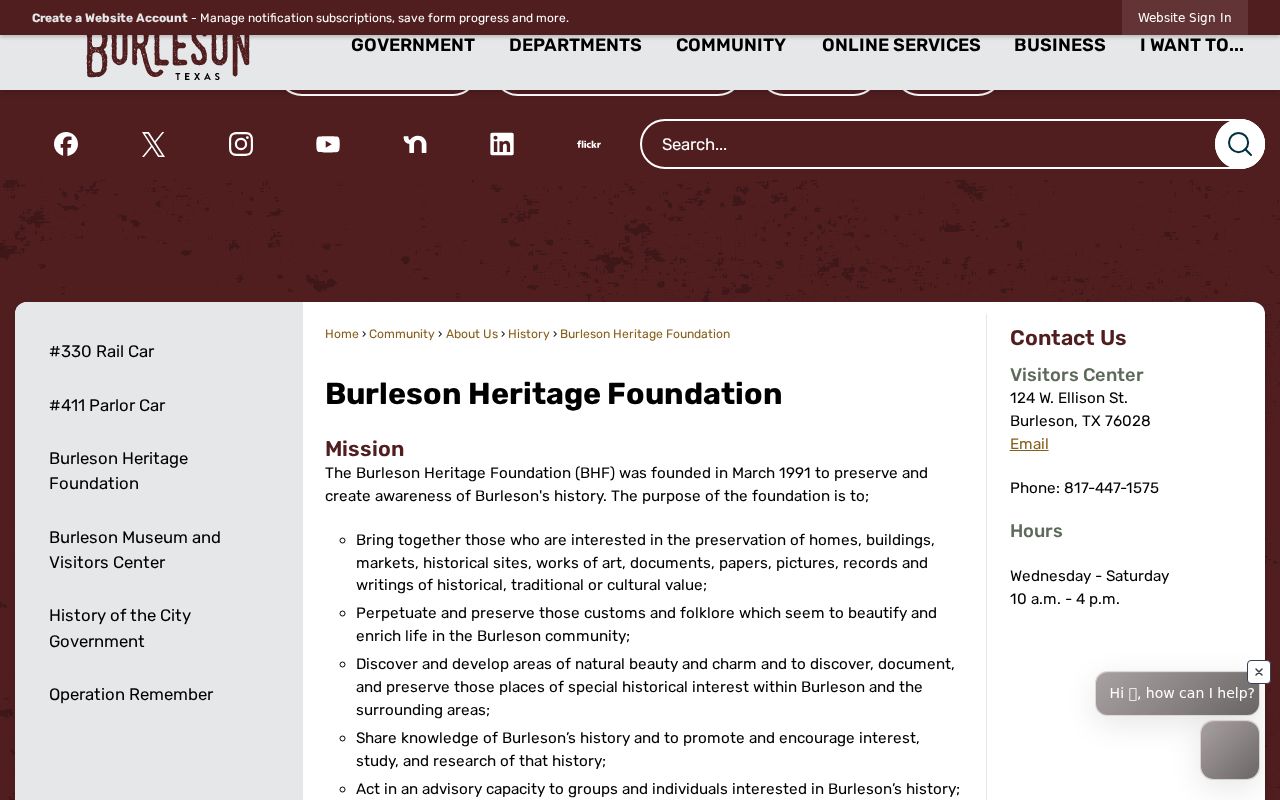Click the phone number 817-447-1575
Viewport: 1280px width, 800px height.
tap(1111, 488)
